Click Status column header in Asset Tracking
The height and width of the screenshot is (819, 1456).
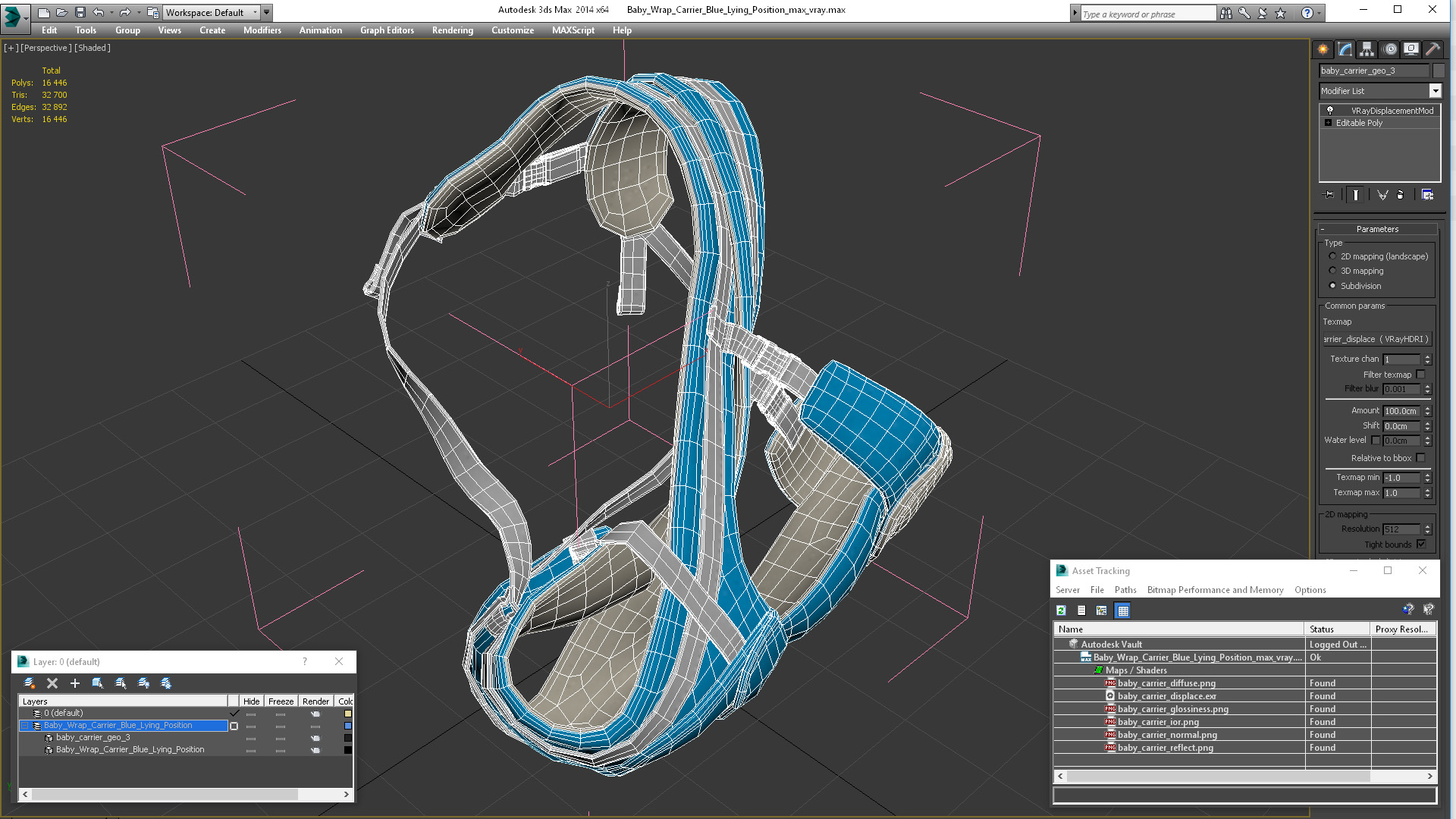1337,629
